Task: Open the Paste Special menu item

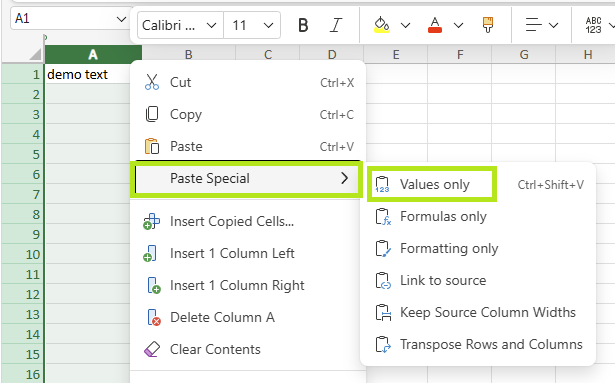Action: [x=248, y=179]
